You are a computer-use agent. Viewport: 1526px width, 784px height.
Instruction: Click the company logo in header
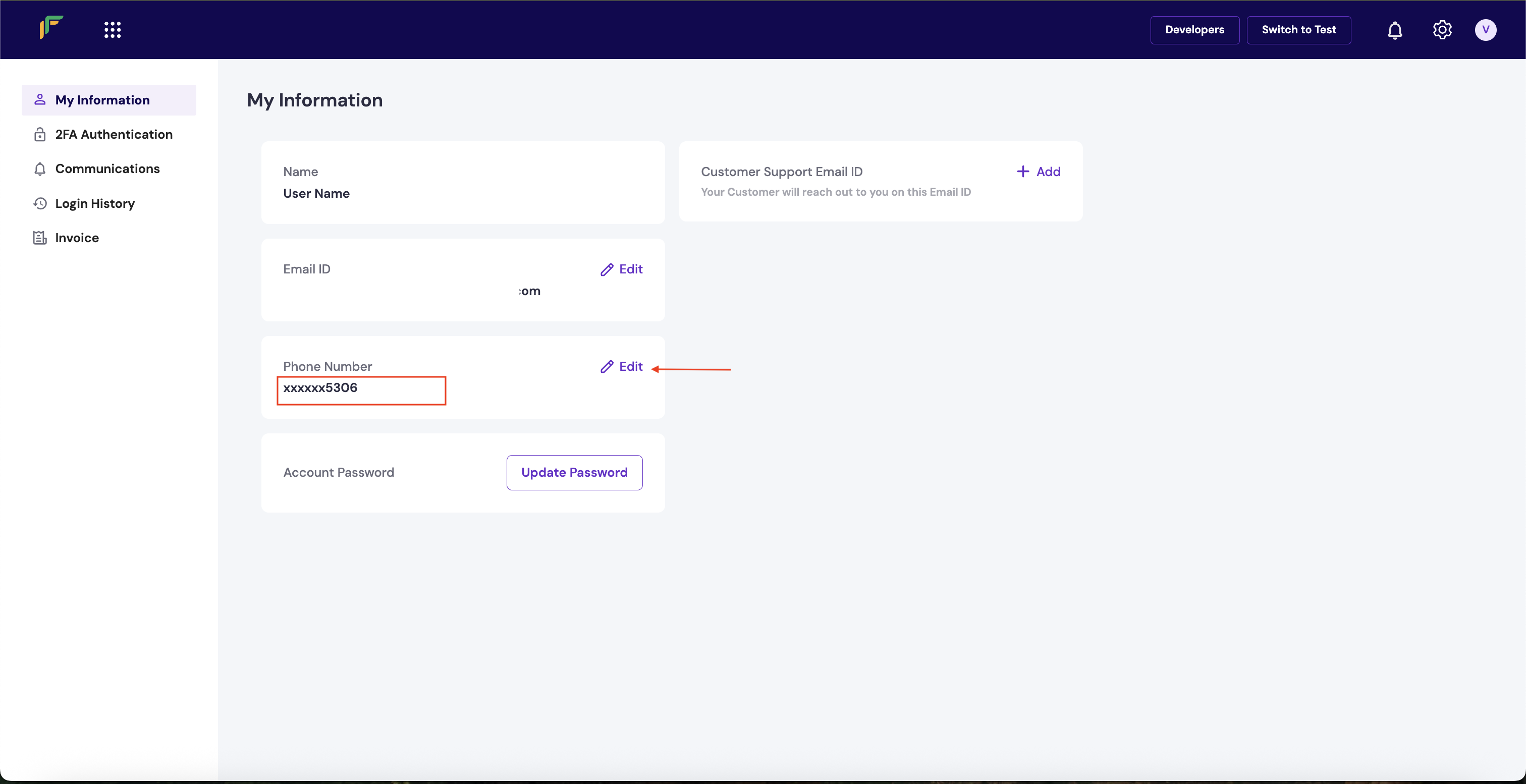[51, 28]
